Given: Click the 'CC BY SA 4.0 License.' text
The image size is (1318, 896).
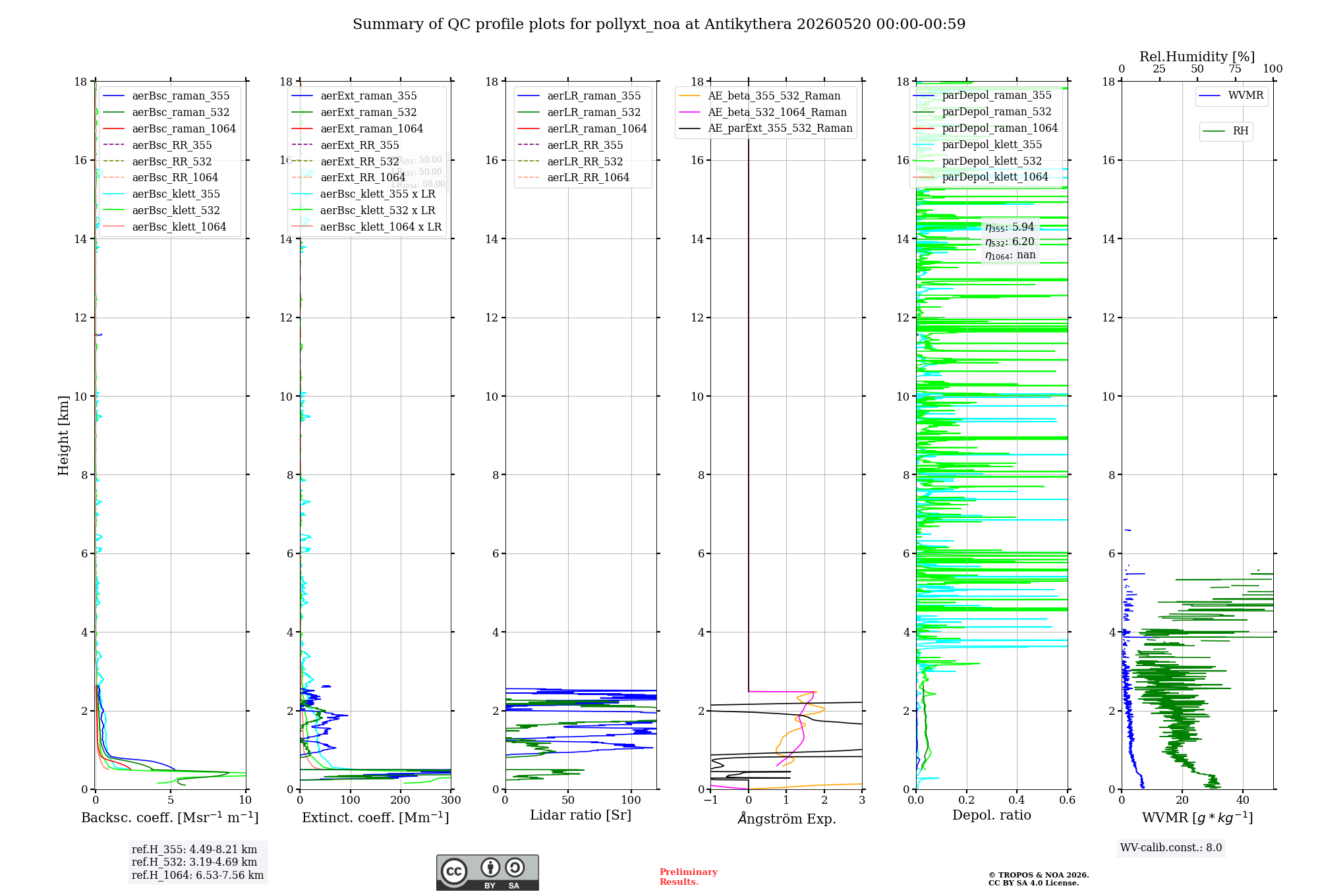Looking at the screenshot, I should 1034,883.
